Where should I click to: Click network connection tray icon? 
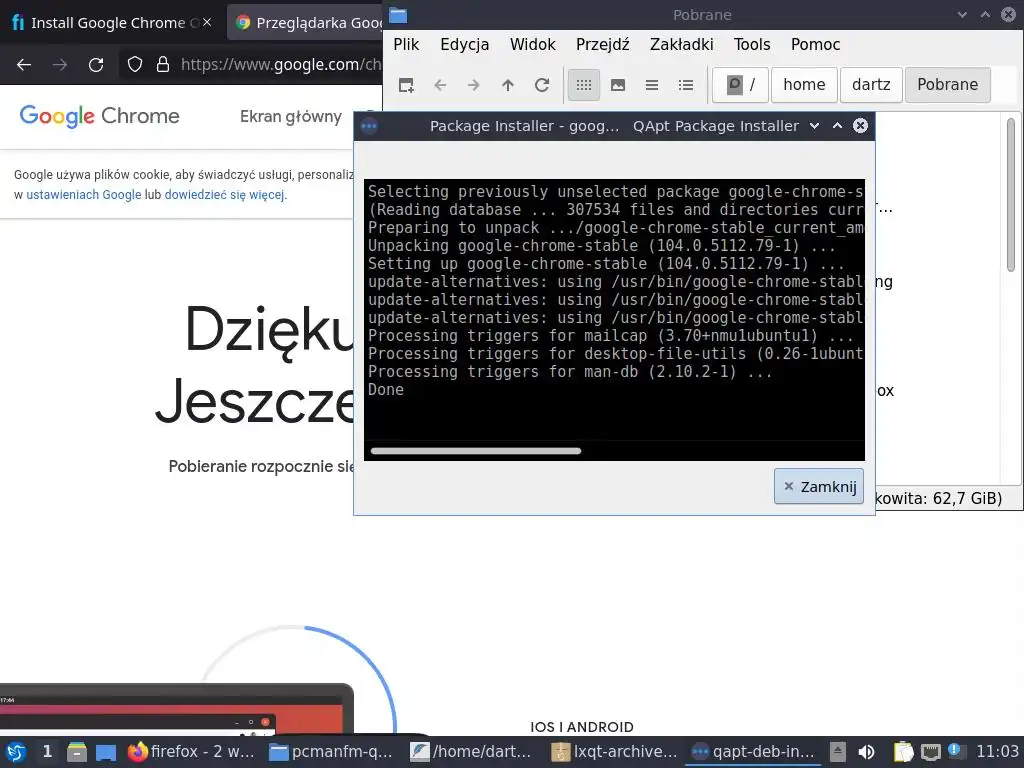pos(931,752)
